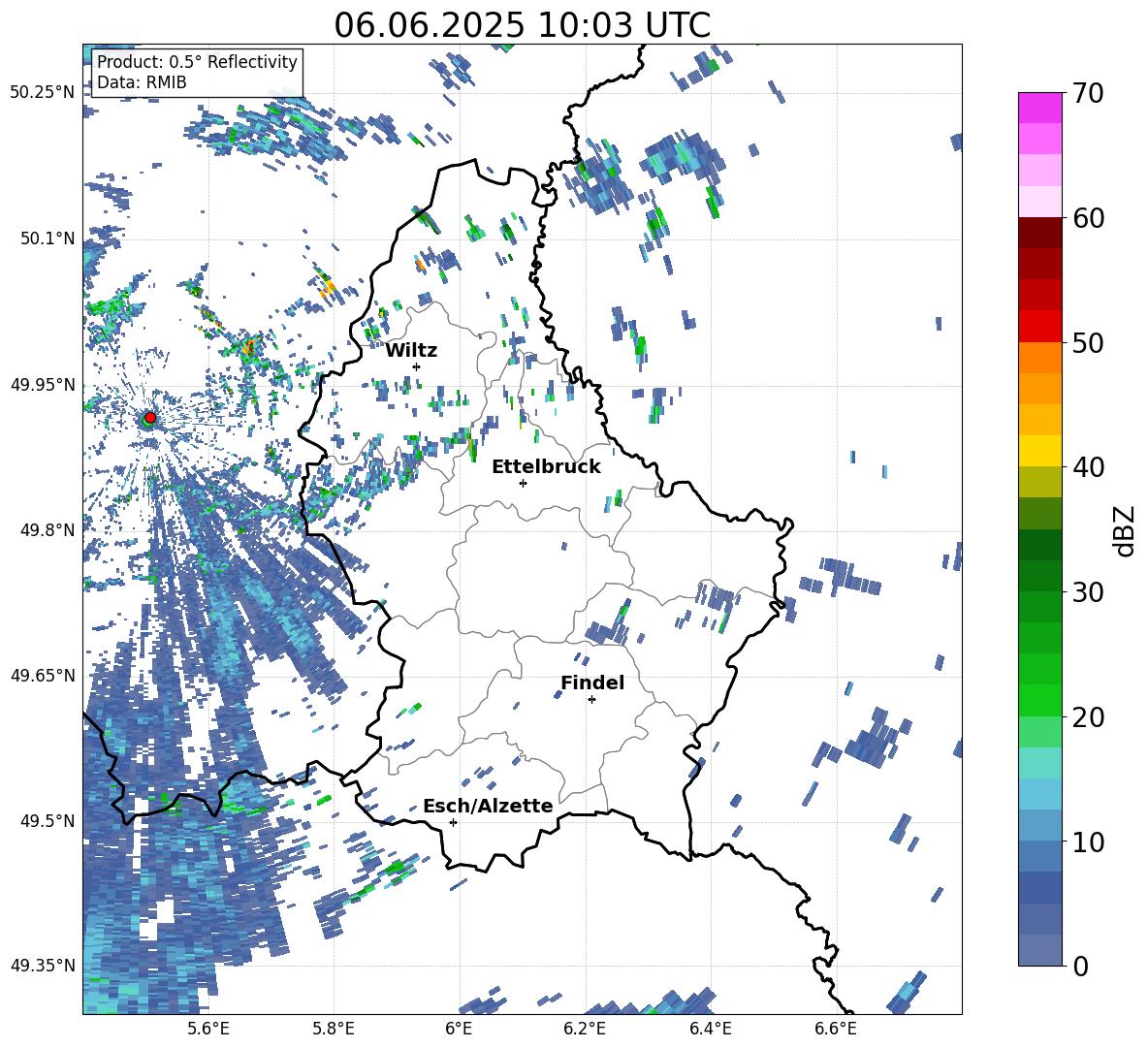Click the 50.1°N latitude label
This screenshot has height=1048, width=1148.
pyautogui.click(x=48, y=238)
